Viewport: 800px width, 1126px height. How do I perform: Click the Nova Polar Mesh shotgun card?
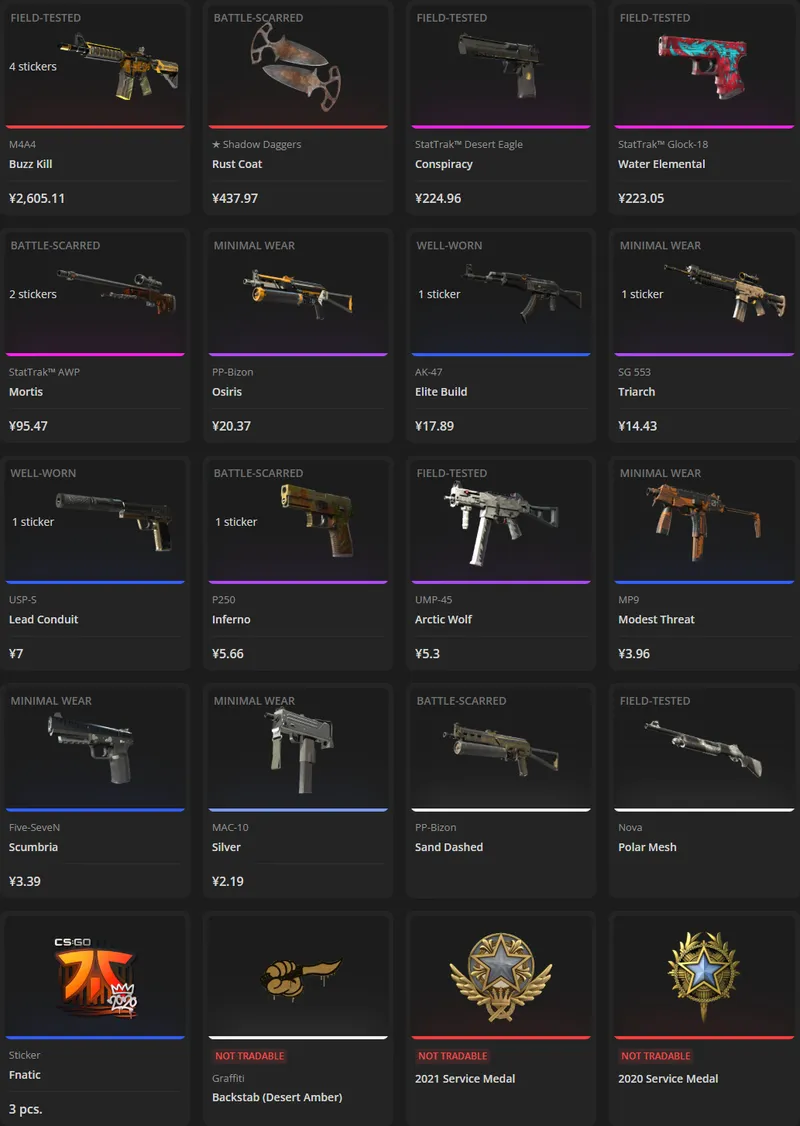pos(704,791)
